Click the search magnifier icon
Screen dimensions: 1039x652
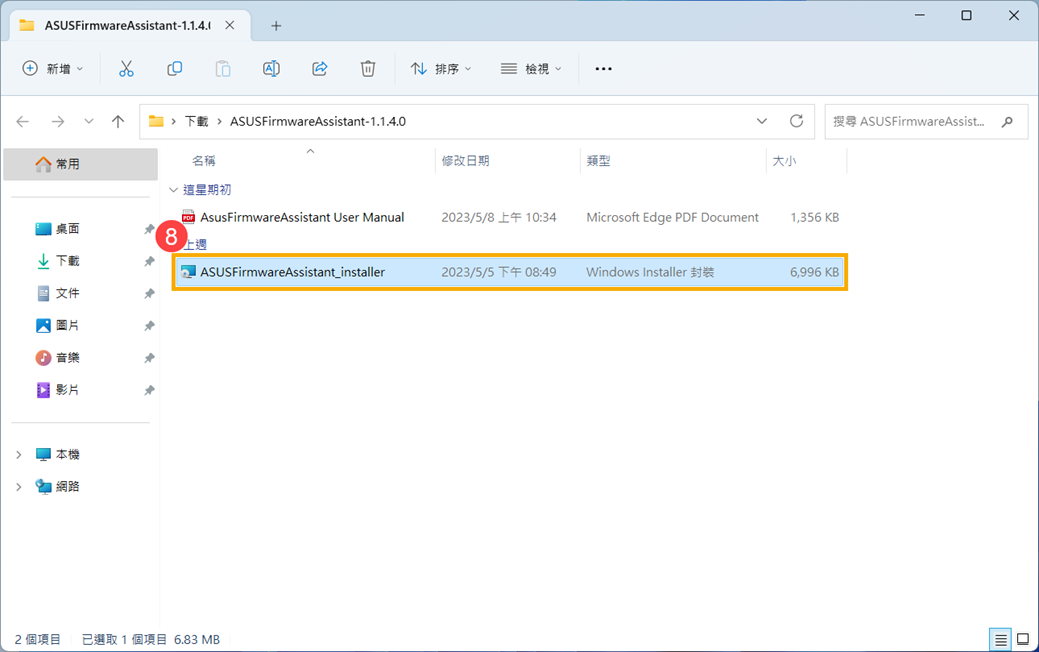[1007, 121]
